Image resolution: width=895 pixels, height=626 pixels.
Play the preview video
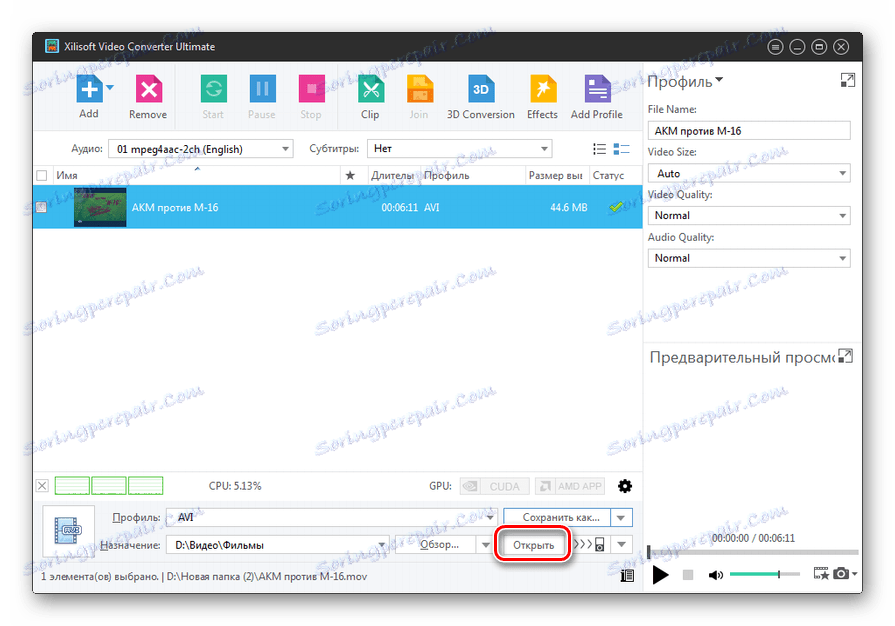click(x=660, y=575)
